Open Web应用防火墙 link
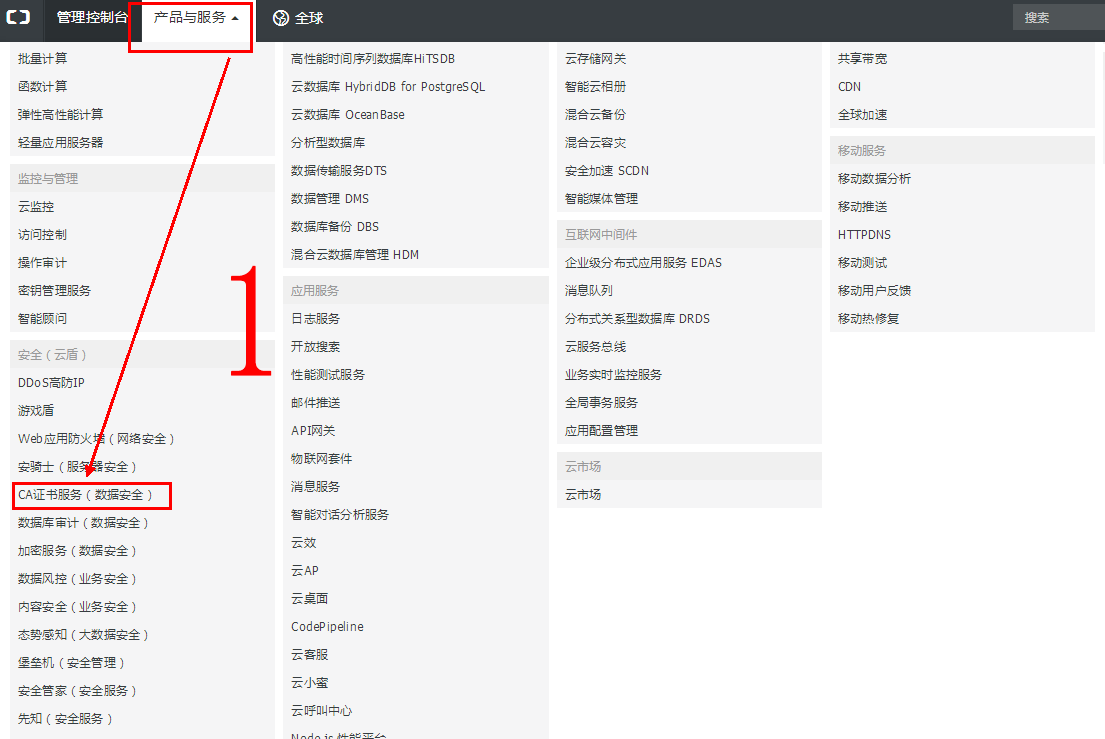Image resolution: width=1105 pixels, height=739 pixels. point(97,439)
